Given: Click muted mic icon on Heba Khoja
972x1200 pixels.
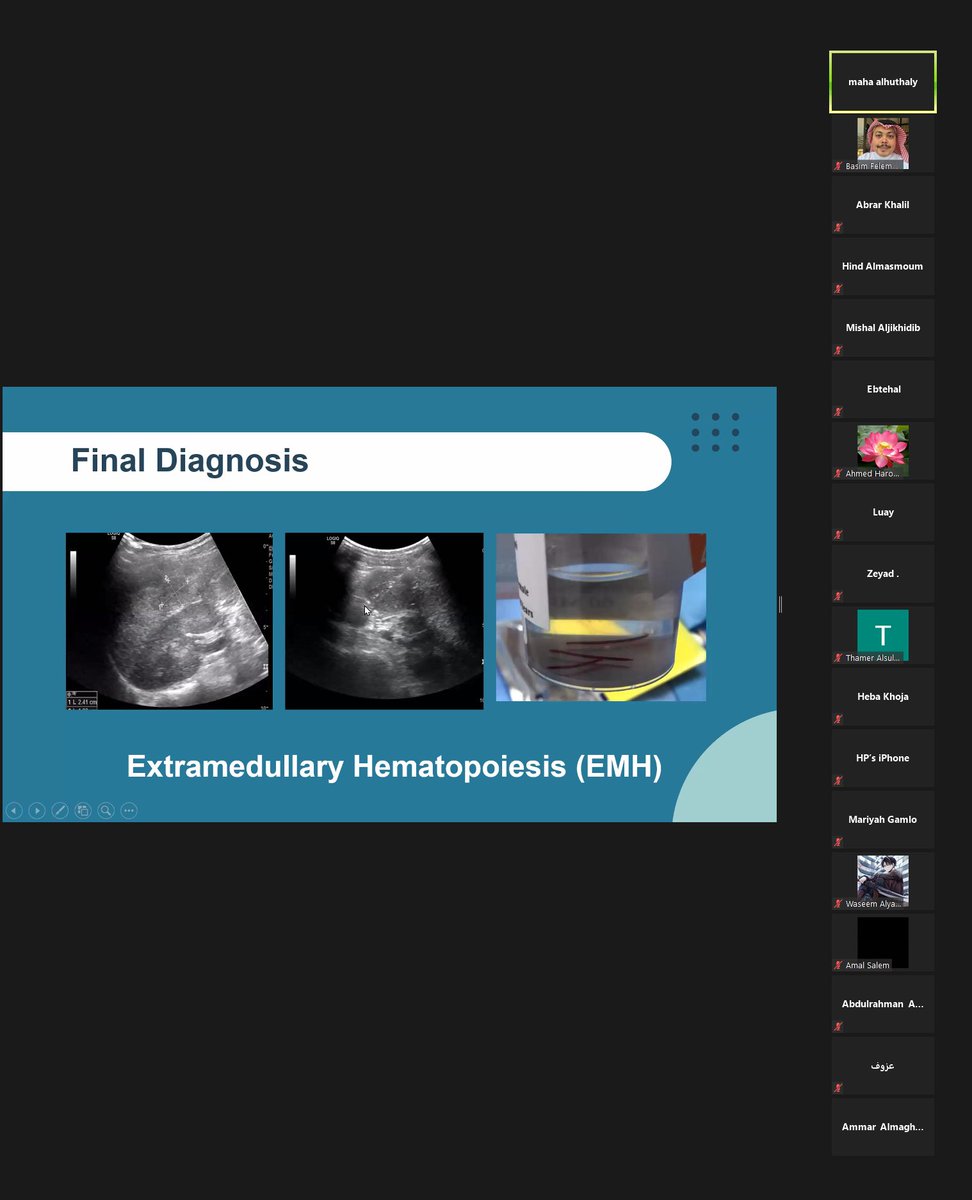Looking at the screenshot, I should (x=839, y=719).
